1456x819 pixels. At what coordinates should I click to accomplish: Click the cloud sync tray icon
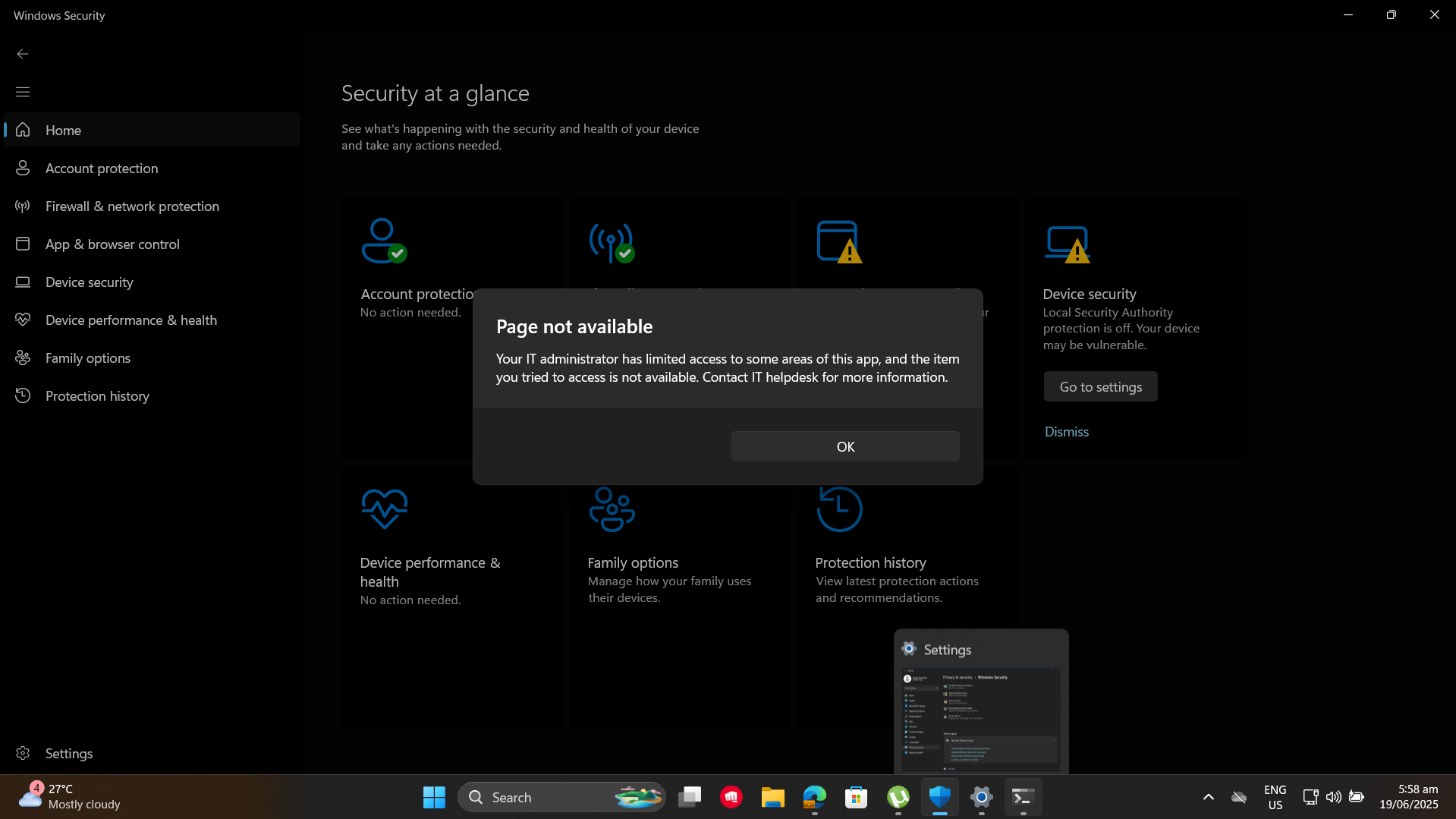[1239, 797]
